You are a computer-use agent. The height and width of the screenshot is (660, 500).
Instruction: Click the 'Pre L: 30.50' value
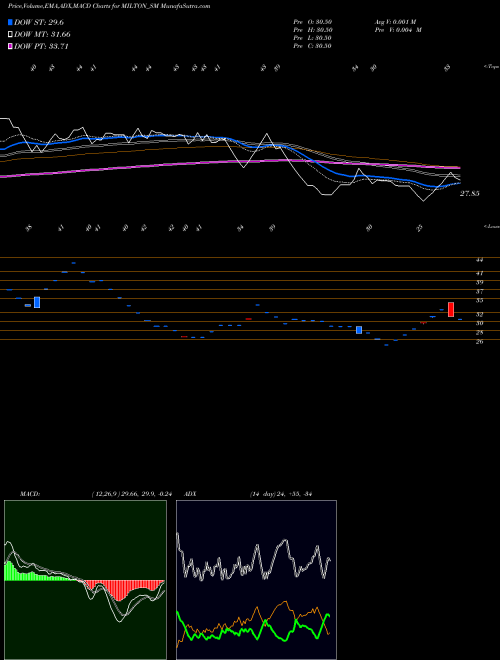pyautogui.click(x=312, y=38)
